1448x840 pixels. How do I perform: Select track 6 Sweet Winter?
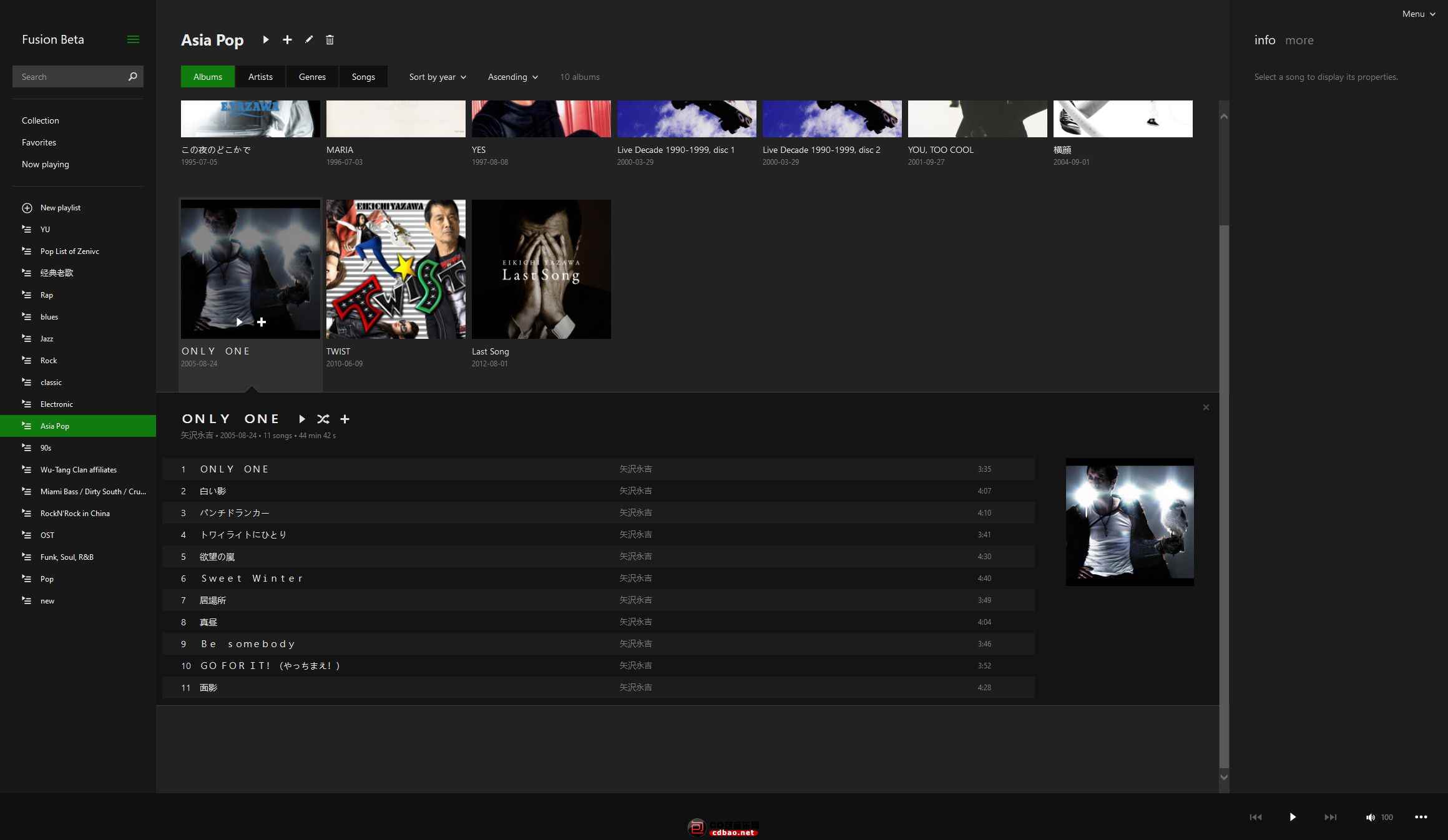[x=599, y=579]
